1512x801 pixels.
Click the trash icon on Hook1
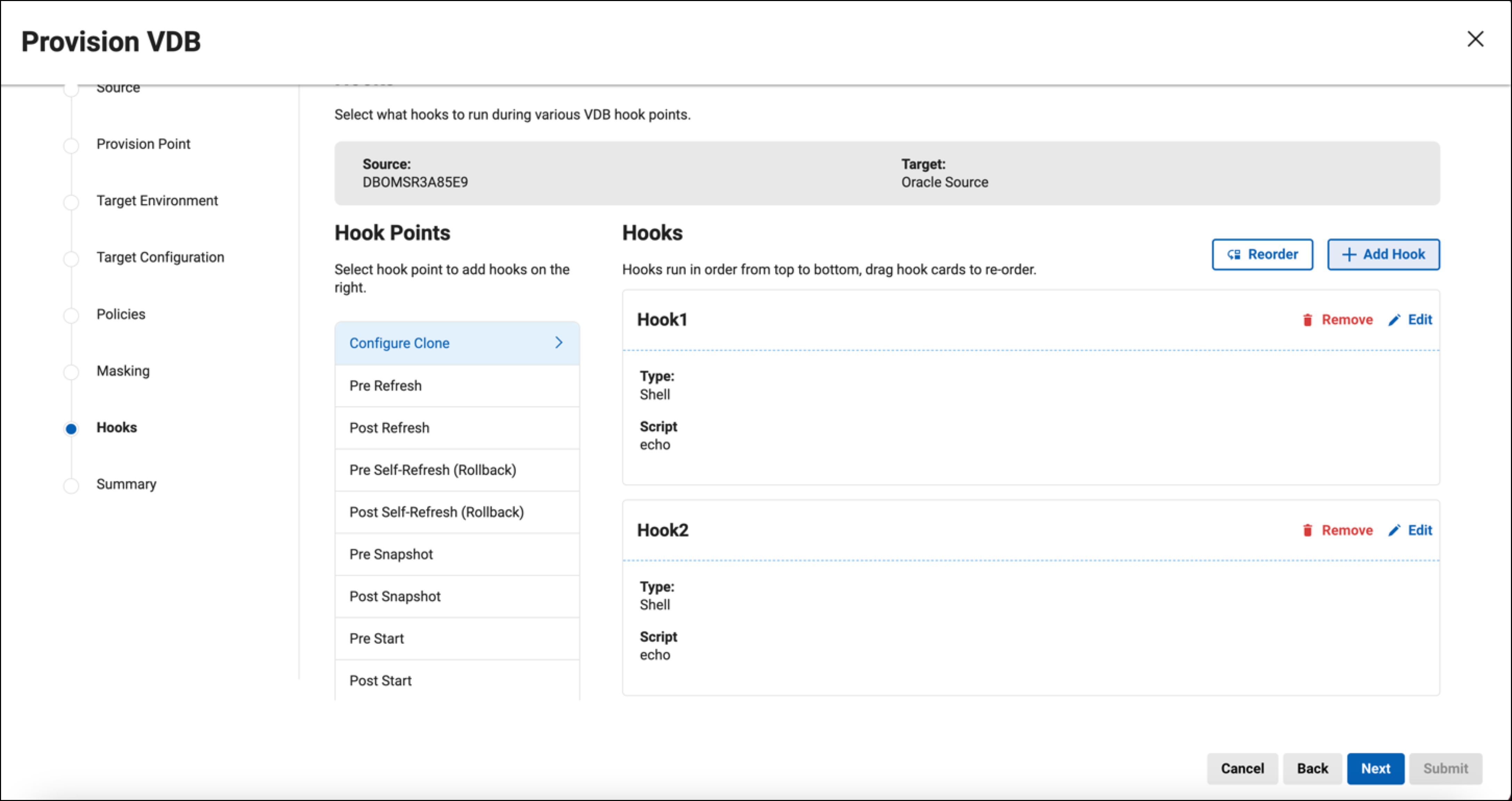tap(1307, 320)
